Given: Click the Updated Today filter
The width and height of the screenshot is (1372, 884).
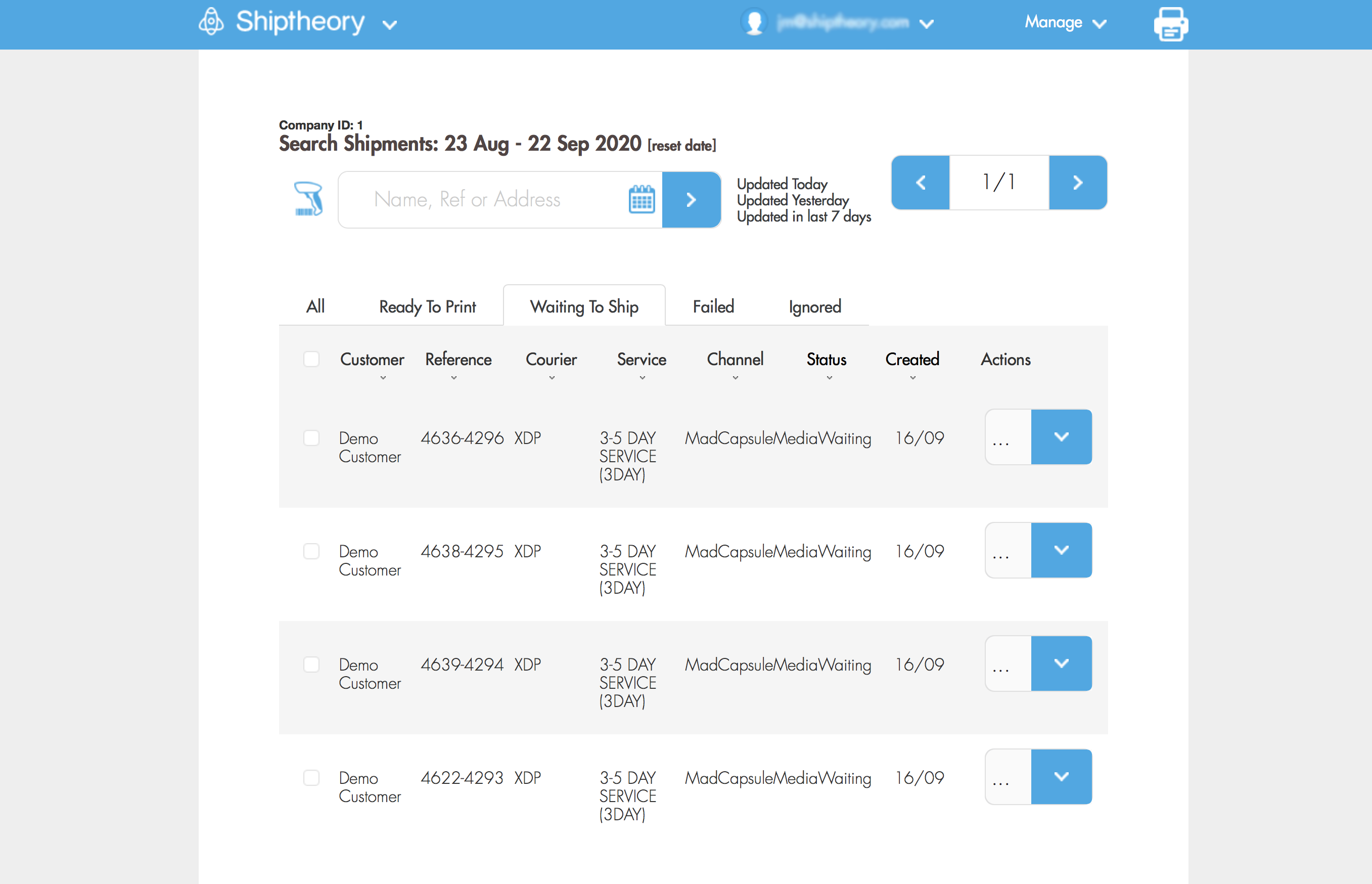Looking at the screenshot, I should click(x=782, y=184).
